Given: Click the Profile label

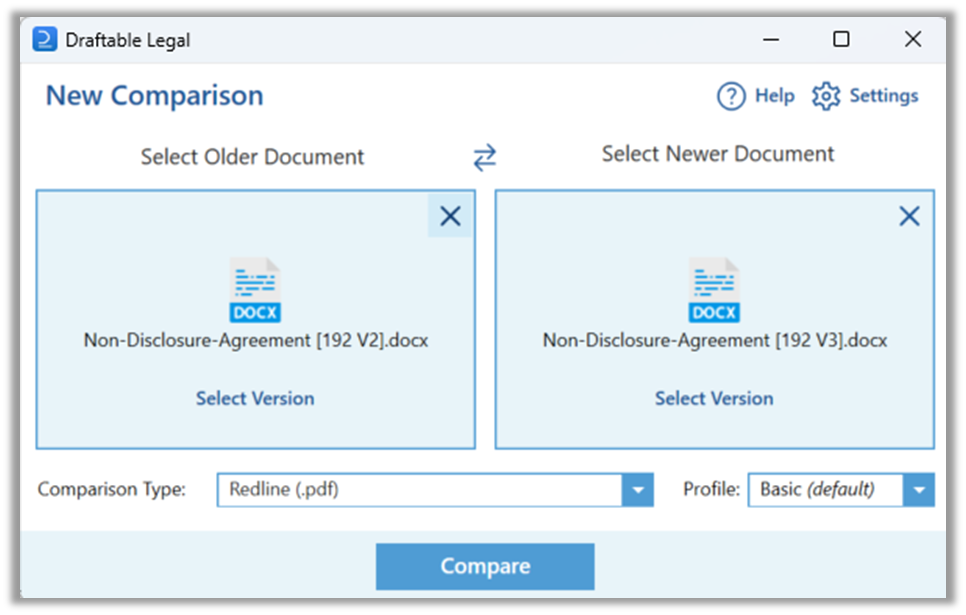Looking at the screenshot, I should coord(712,489).
